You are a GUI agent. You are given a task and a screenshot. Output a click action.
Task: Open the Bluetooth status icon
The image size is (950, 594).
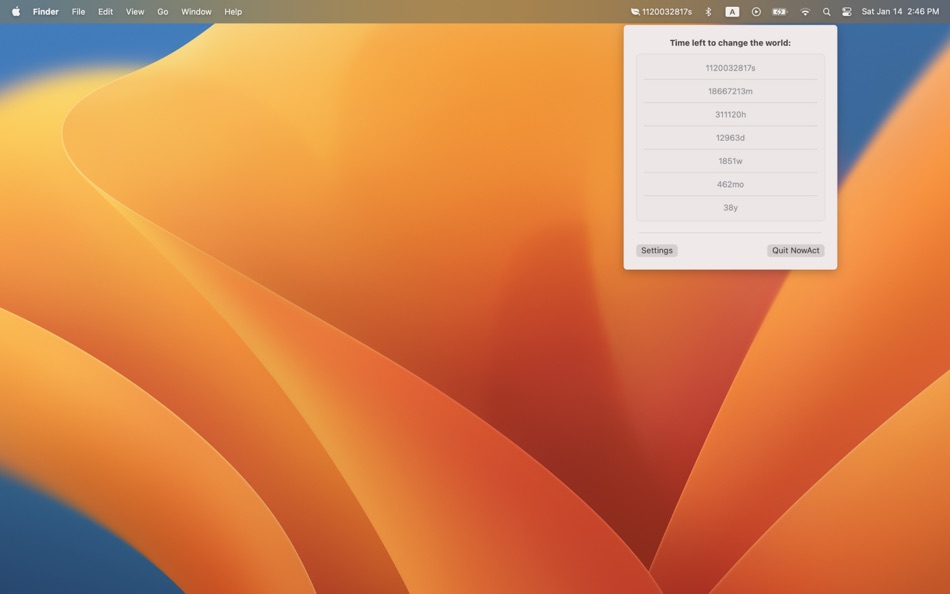point(708,12)
